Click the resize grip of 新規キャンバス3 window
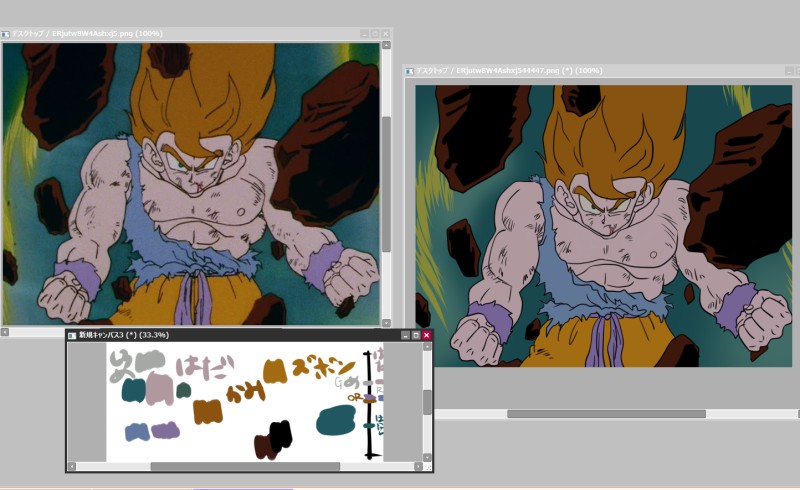 coord(428,467)
